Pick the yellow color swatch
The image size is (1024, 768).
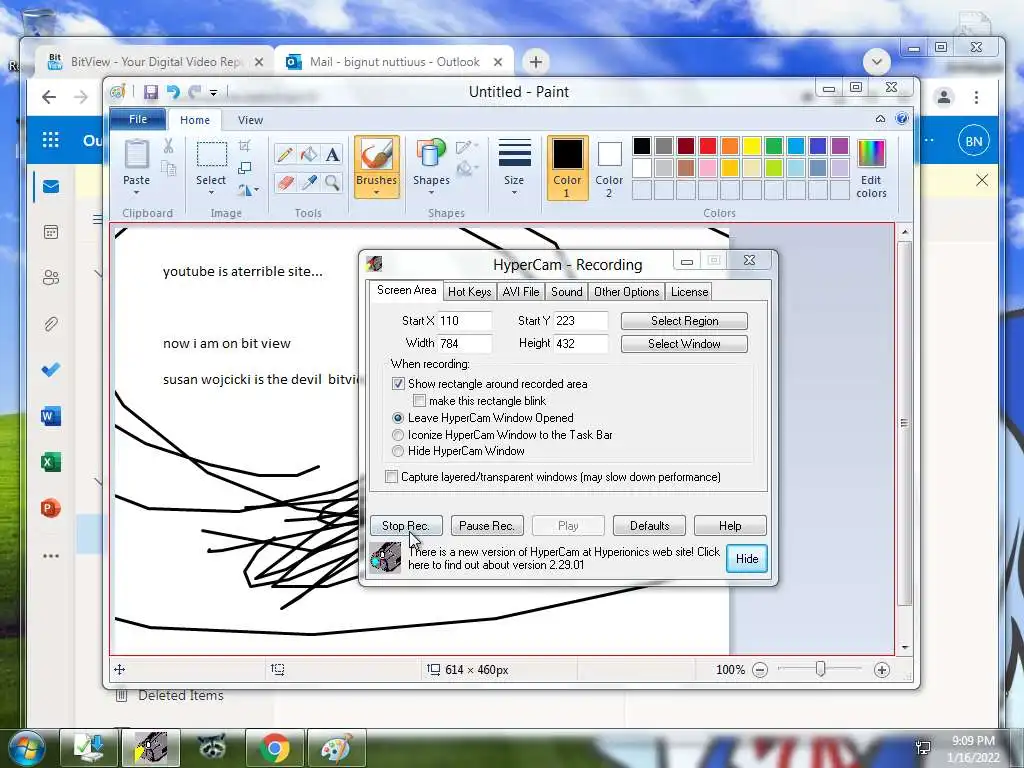tap(752, 146)
